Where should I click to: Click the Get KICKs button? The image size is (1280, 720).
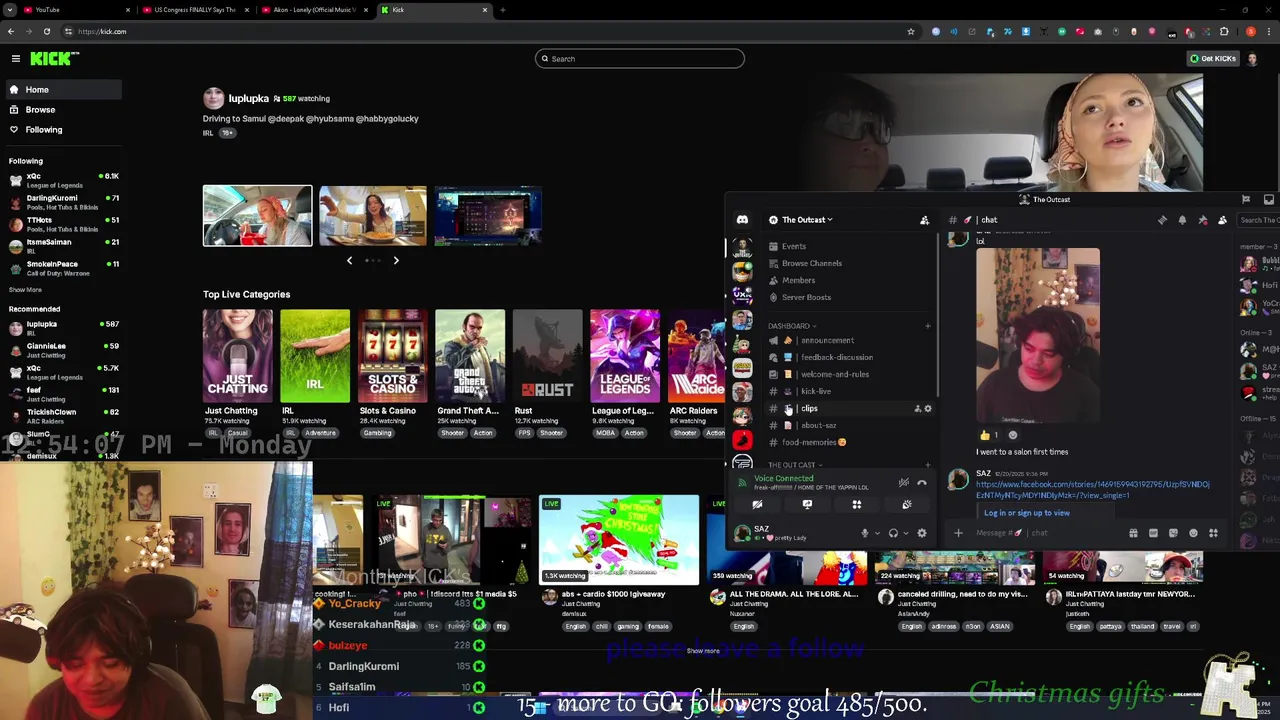1213,59
